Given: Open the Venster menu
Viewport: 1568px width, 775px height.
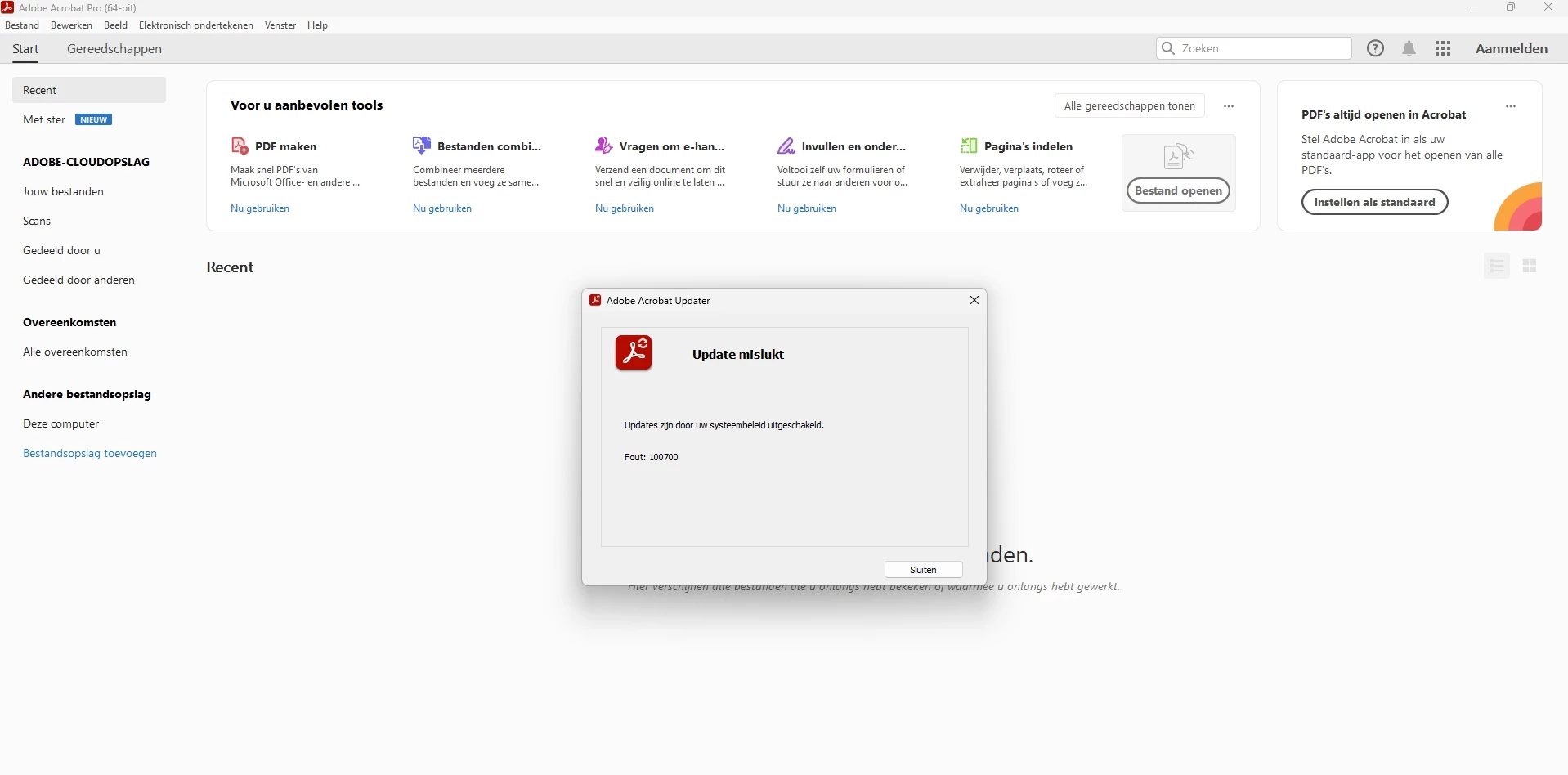Looking at the screenshot, I should [x=280, y=25].
